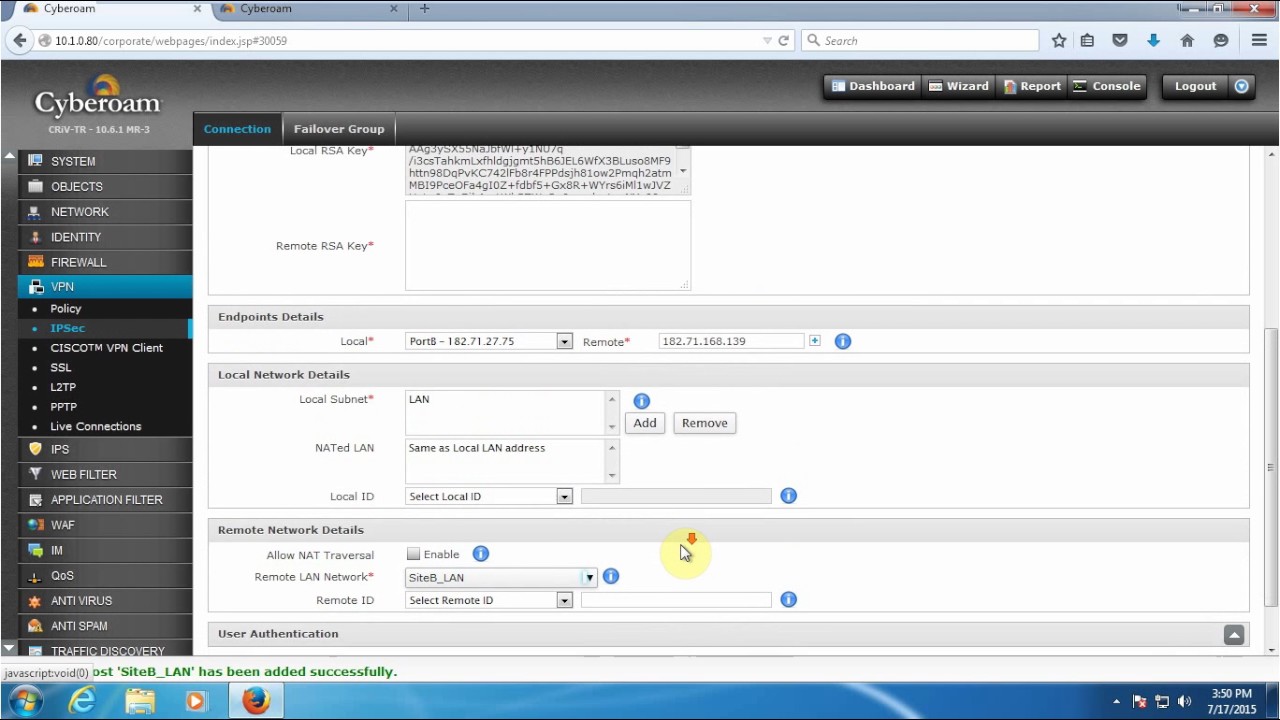
Task: Open address bar history dropdown
Action: 767,41
